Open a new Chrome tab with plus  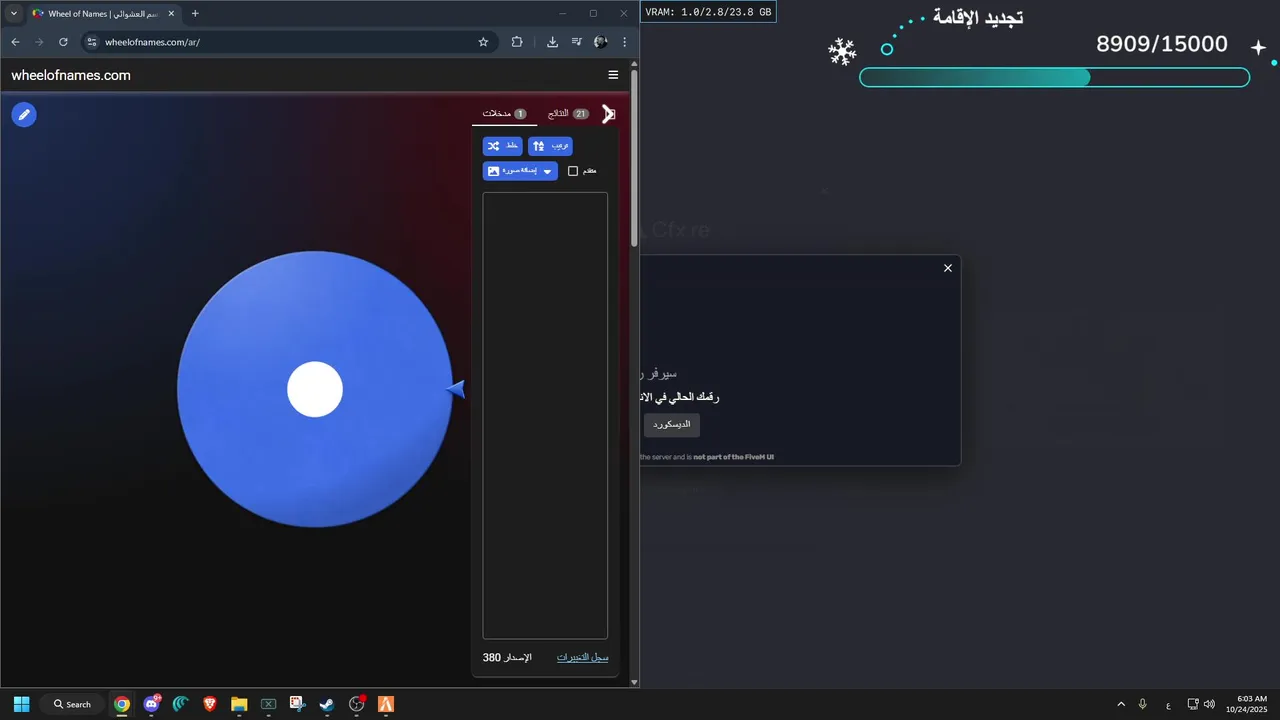[x=195, y=13]
